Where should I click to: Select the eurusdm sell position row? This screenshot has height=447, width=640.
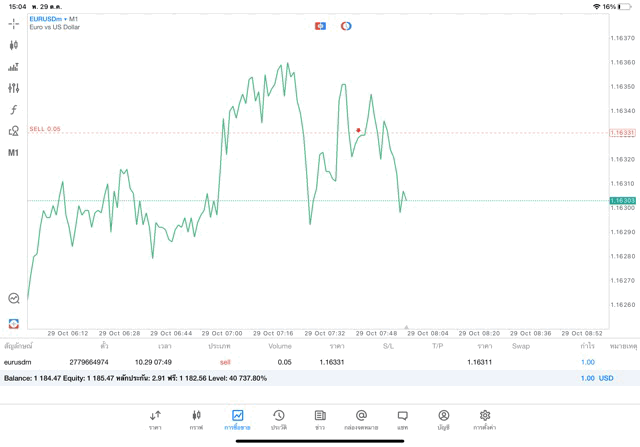(300, 362)
